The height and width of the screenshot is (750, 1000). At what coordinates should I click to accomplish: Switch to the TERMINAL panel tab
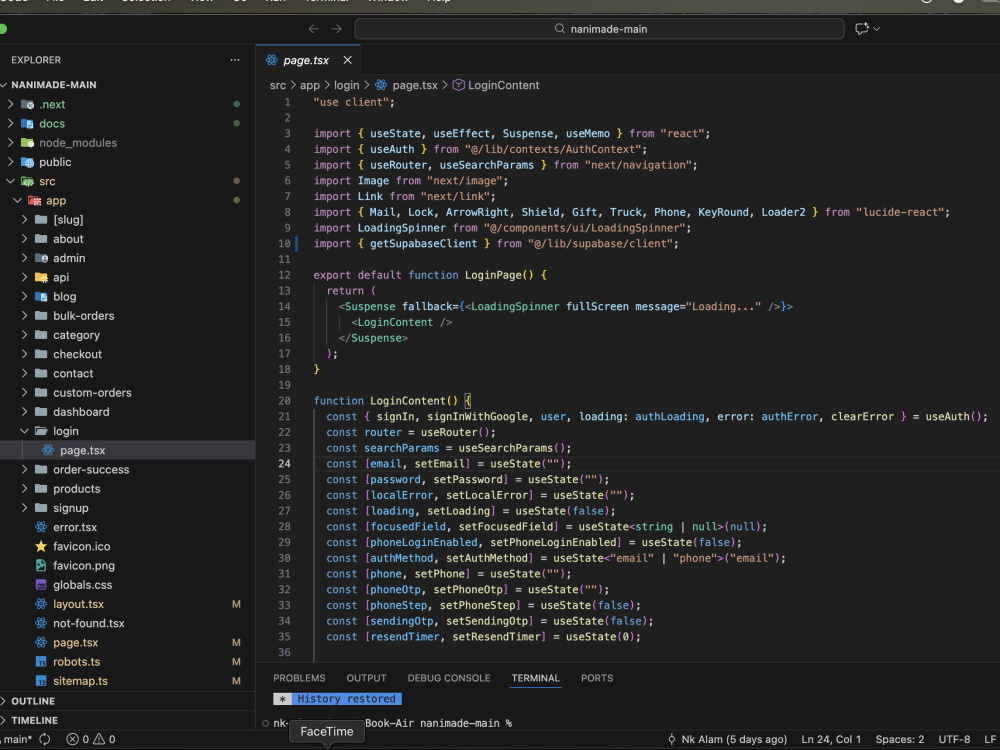coord(536,678)
